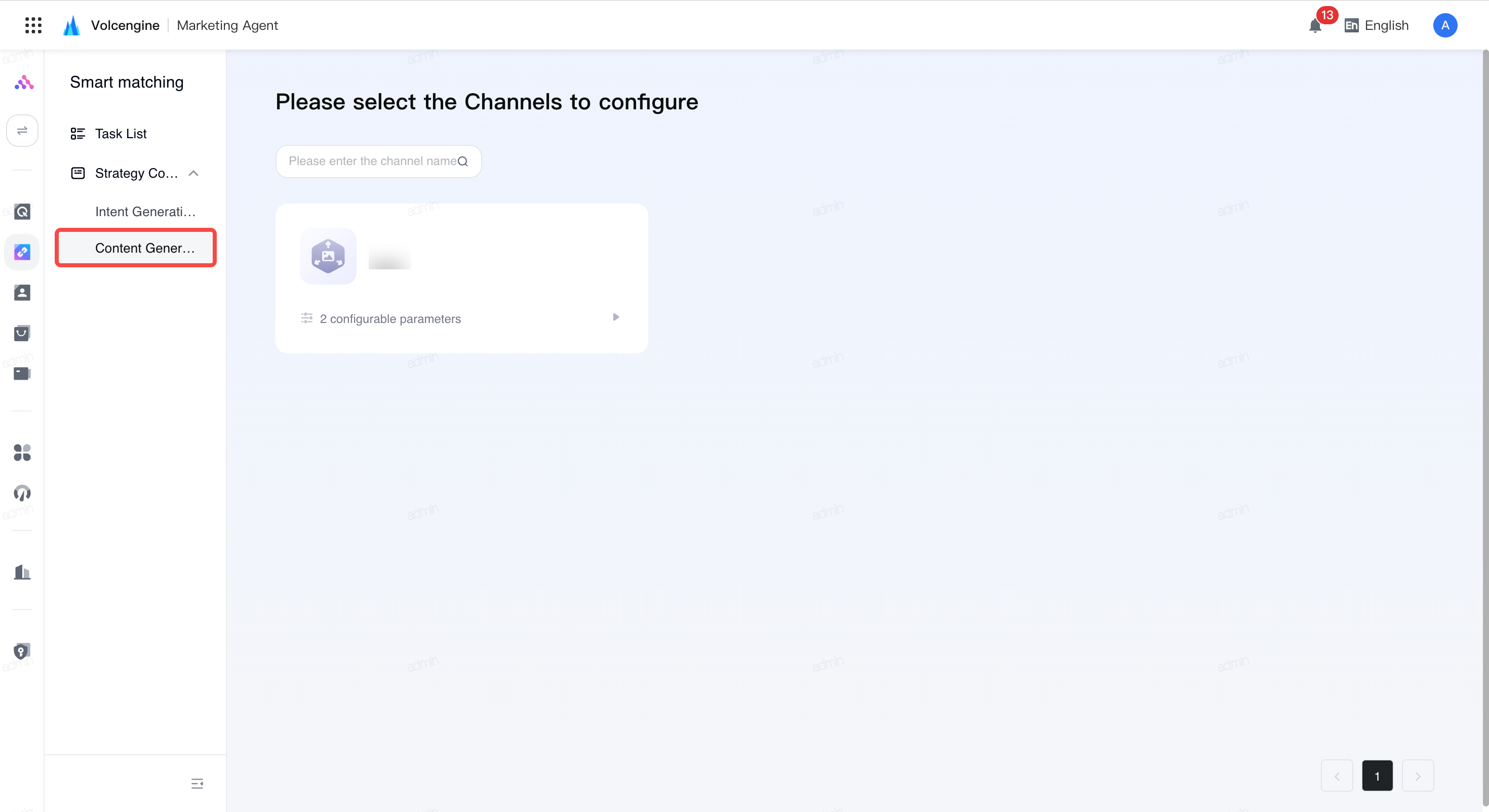Open the notifications bell with 13 badge
Viewport: 1489px width, 812px height.
point(1315,25)
